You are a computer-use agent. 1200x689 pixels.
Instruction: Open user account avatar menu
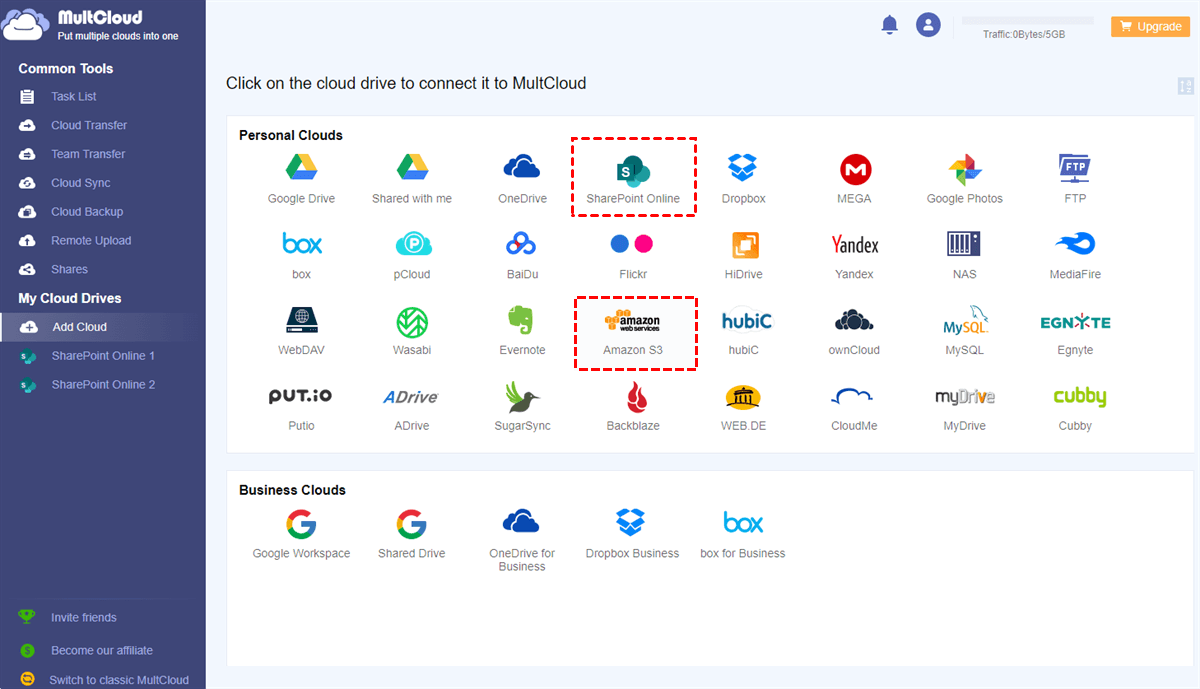(x=928, y=26)
